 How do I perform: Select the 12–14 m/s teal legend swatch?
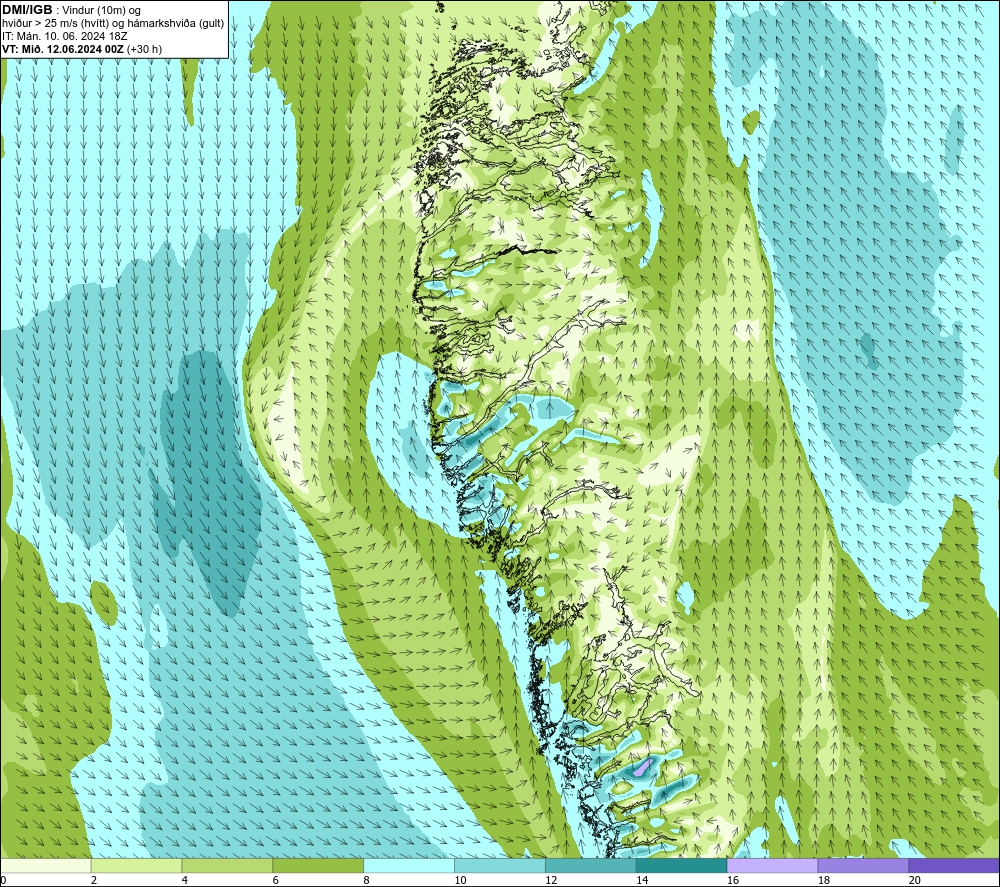pyautogui.click(x=591, y=865)
